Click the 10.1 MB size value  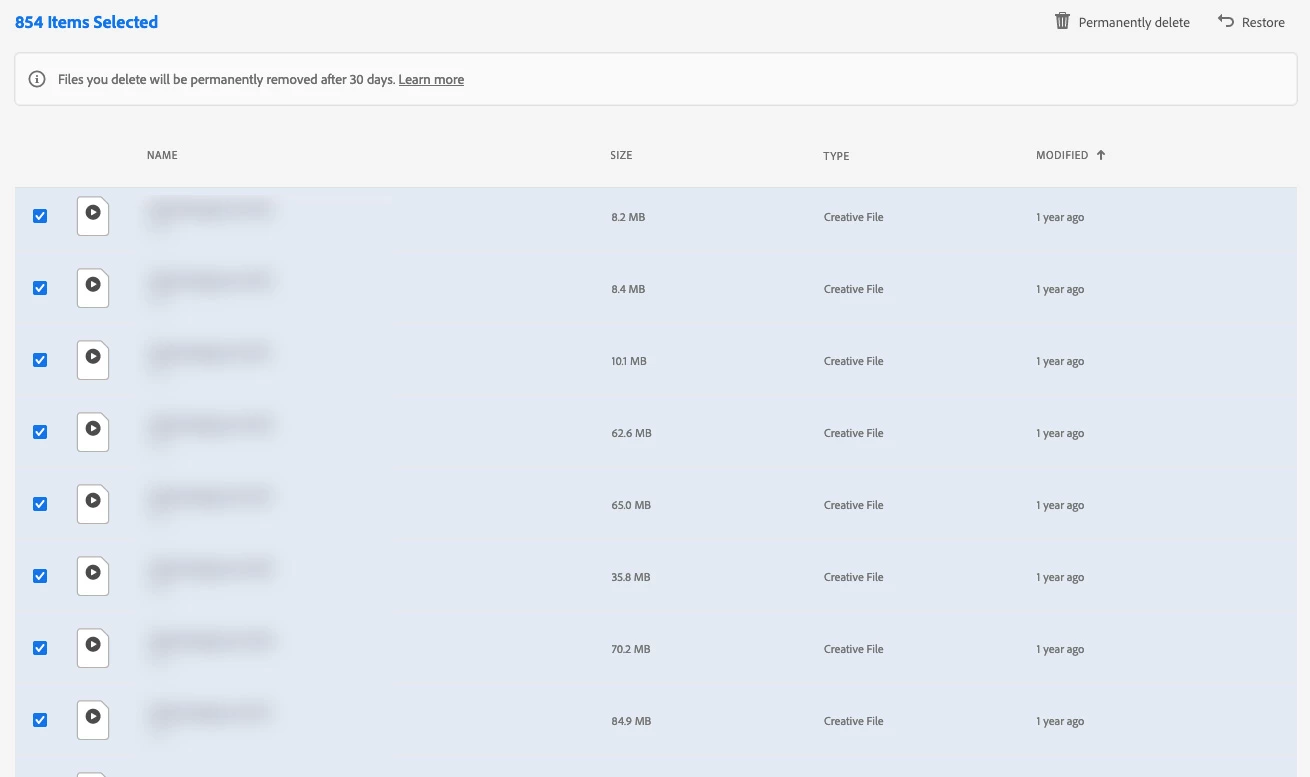coord(629,361)
